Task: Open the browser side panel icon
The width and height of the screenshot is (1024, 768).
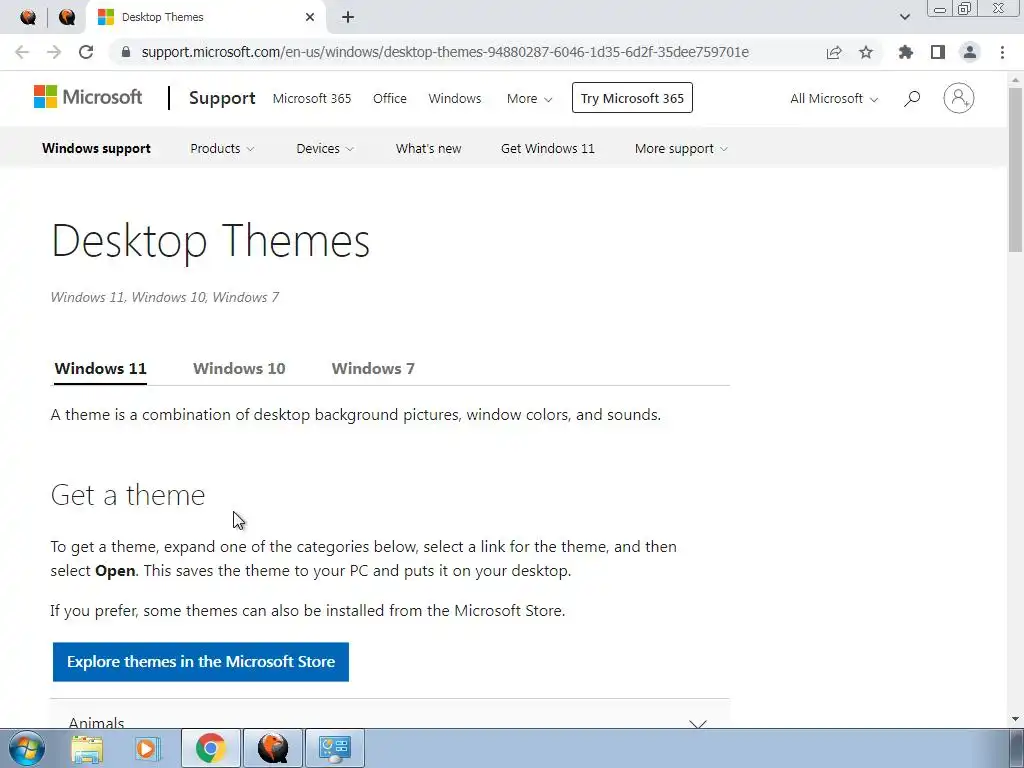Action: (x=938, y=52)
